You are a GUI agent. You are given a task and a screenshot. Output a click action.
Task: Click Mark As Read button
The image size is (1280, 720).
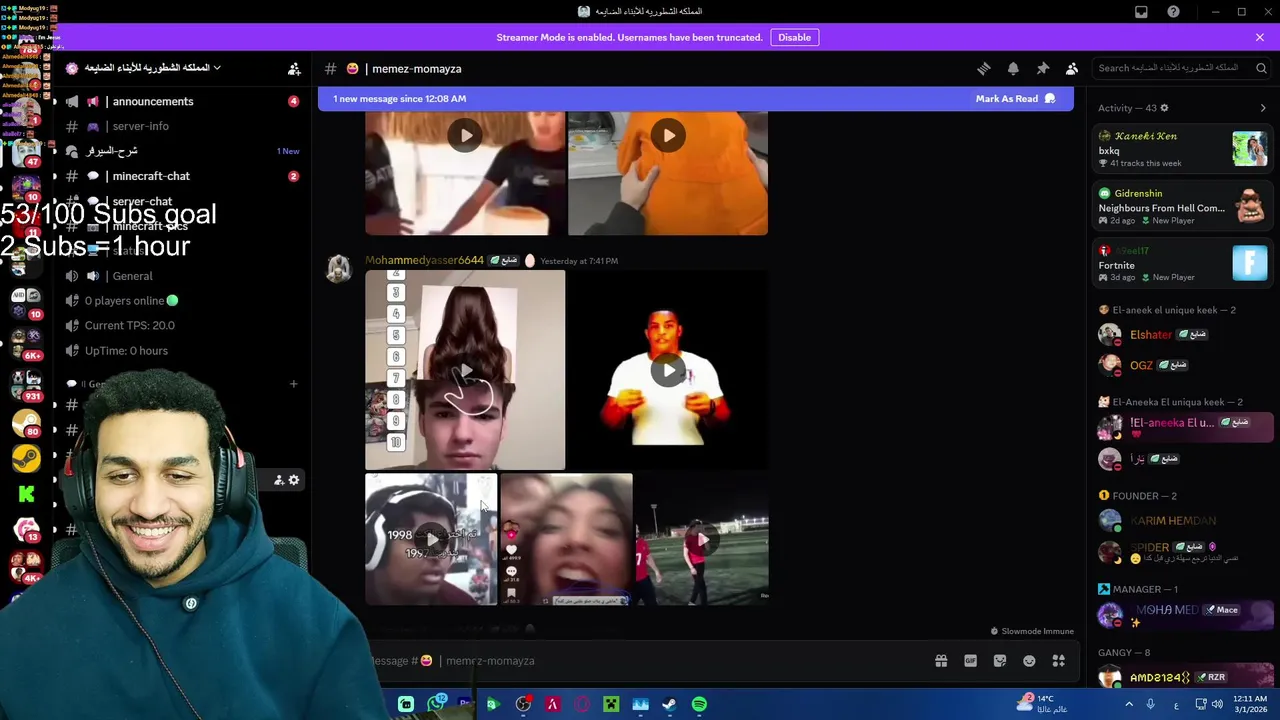pyautogui.click(x=1015, y=99)
